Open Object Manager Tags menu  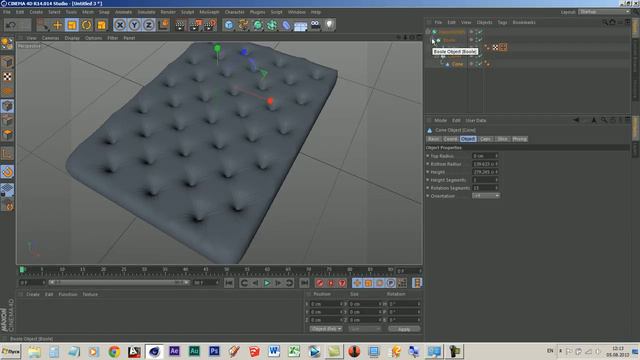502,22
